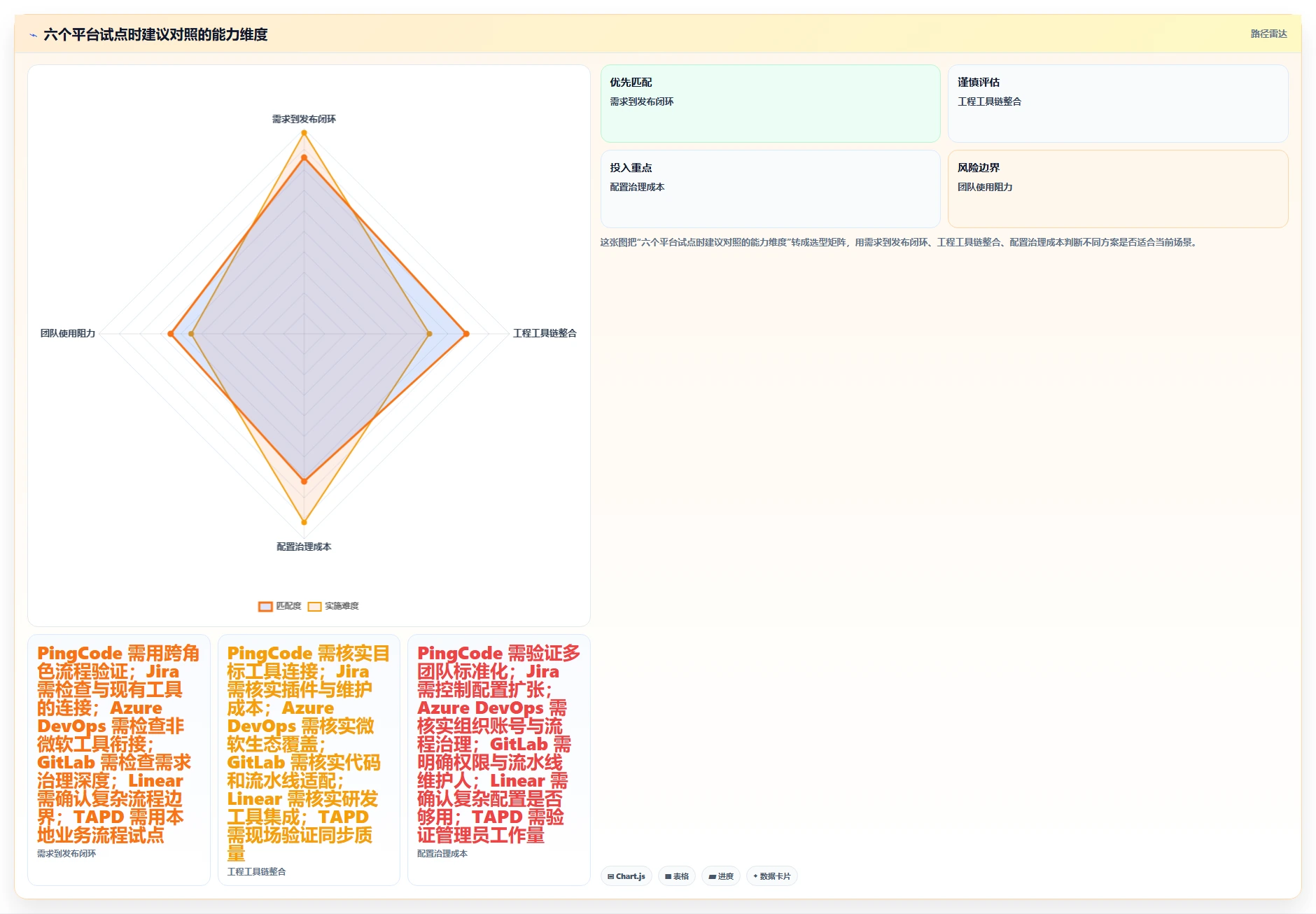1316x914 pixels.
Task: Click the small icon before the page title
Action: click(33, 34)
